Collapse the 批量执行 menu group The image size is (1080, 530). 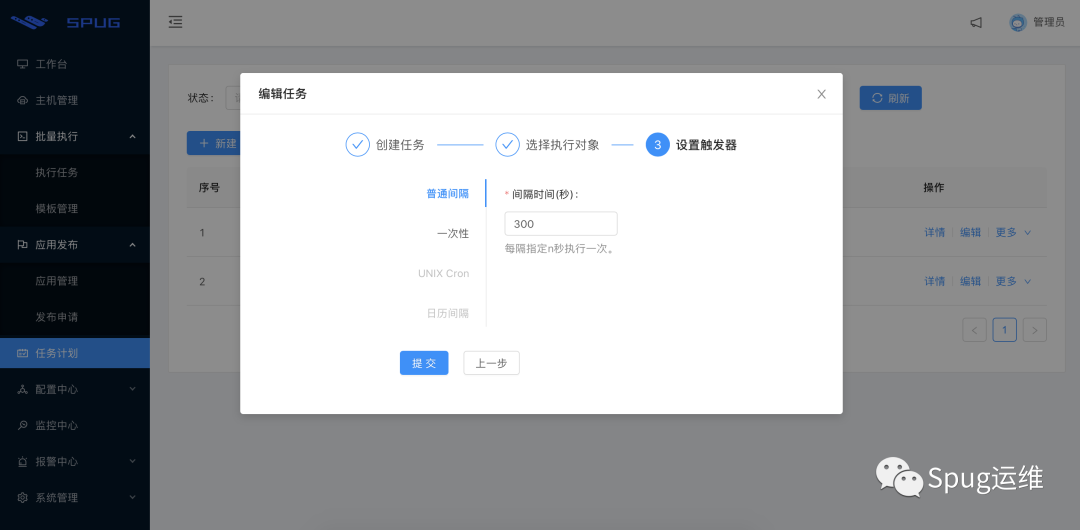[74, 136]
